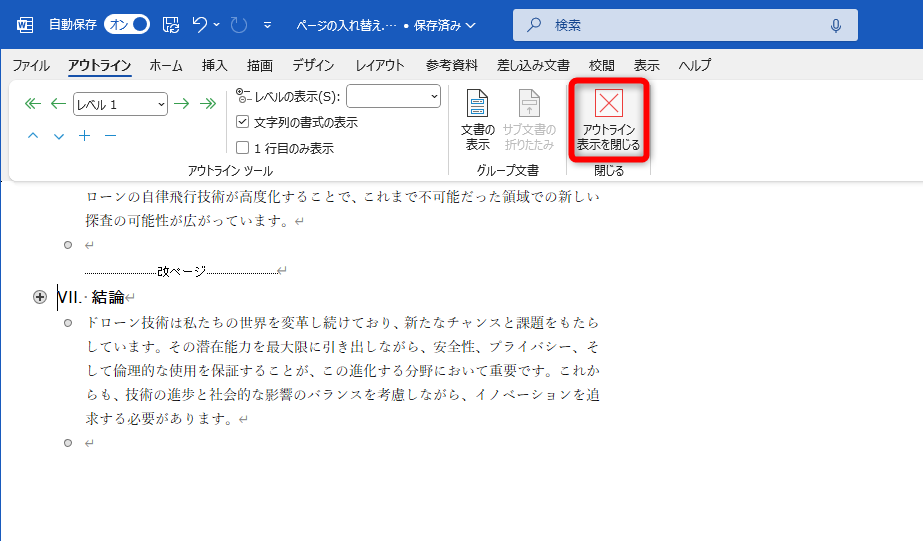This screenshot has height=541, width=923.
Task: Toggle the AutoSave switch
Action: (127, 24)
